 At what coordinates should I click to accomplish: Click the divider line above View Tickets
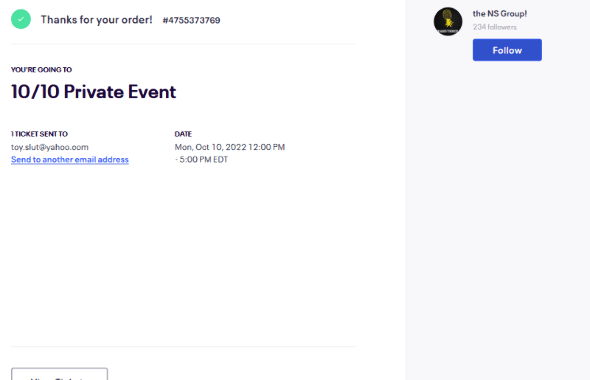[184, 346]
